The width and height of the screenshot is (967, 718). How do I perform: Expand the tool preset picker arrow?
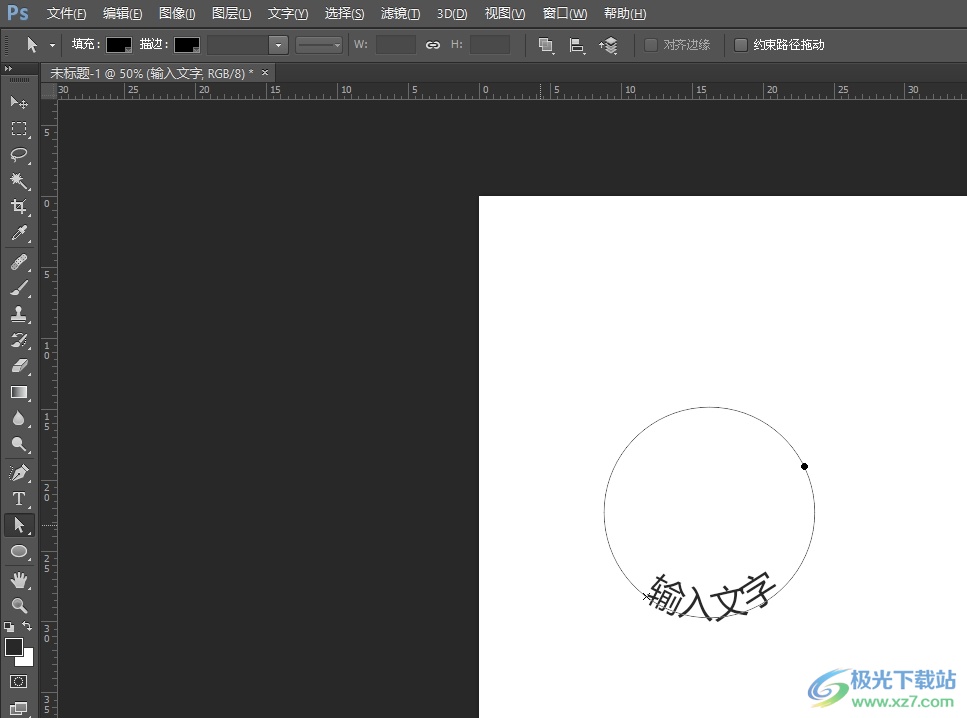52,45
